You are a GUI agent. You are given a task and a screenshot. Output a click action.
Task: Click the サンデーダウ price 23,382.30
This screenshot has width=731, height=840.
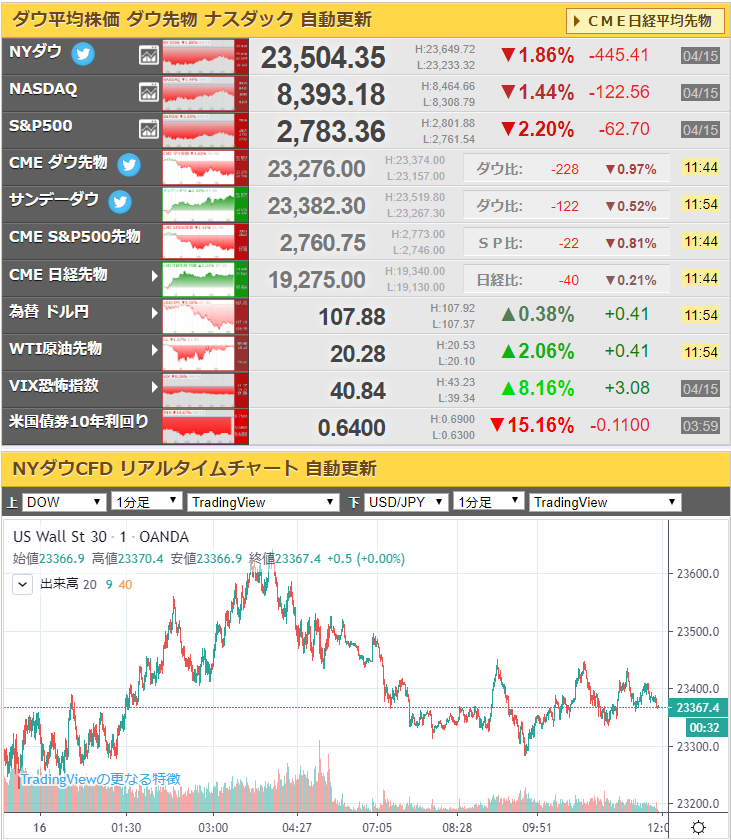pos(316,206)
